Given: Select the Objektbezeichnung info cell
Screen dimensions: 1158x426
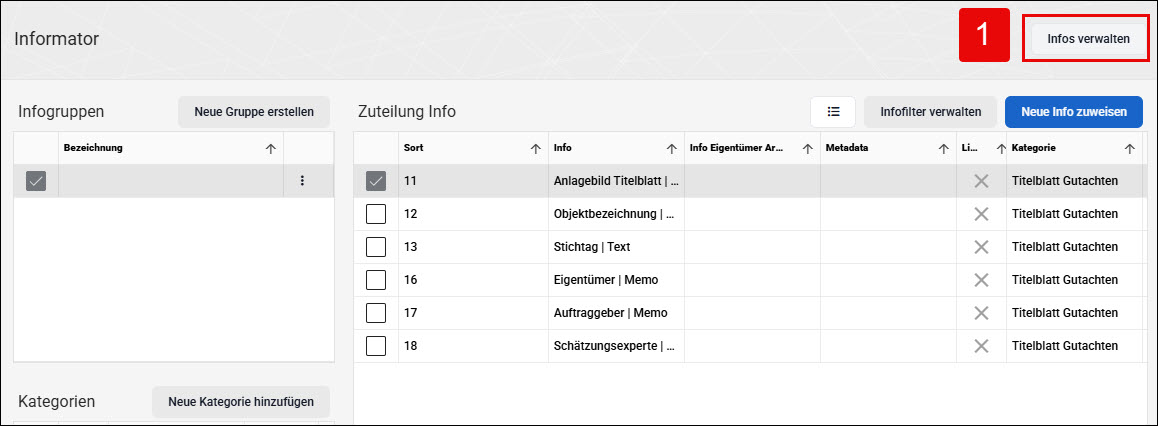Looking at the screenshot, I should click(x=616, y=214).
